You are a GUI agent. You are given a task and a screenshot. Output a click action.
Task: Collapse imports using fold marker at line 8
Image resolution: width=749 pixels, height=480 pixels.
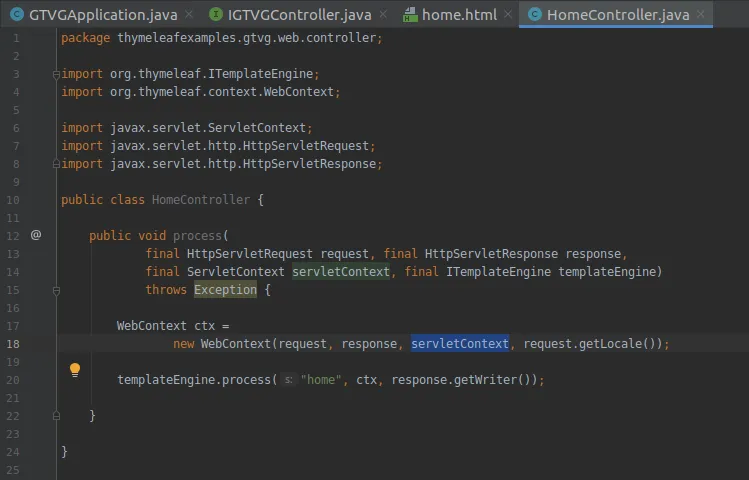coord(56,164)
